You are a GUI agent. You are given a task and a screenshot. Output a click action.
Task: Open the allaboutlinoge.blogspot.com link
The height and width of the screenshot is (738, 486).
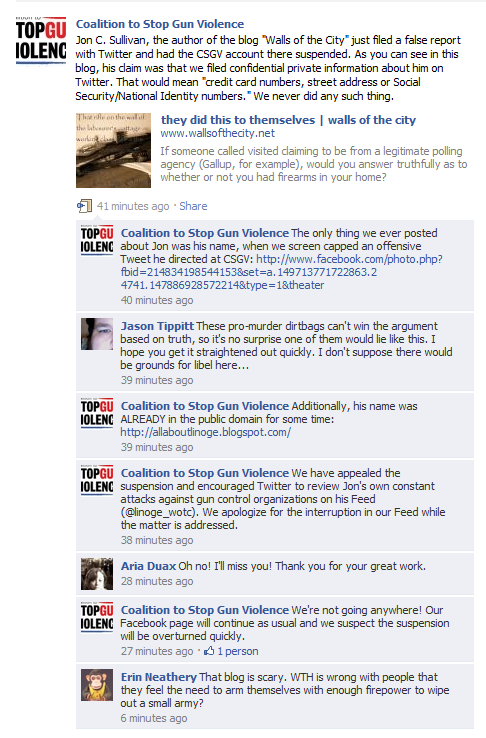point(206,432)
